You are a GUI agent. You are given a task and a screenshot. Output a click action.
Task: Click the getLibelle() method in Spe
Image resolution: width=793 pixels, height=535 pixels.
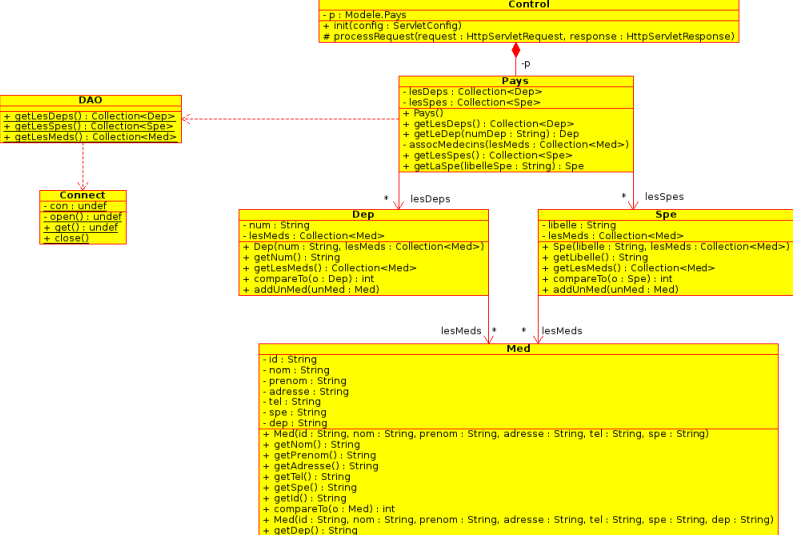pyautogui.click(x=595, y=257)
